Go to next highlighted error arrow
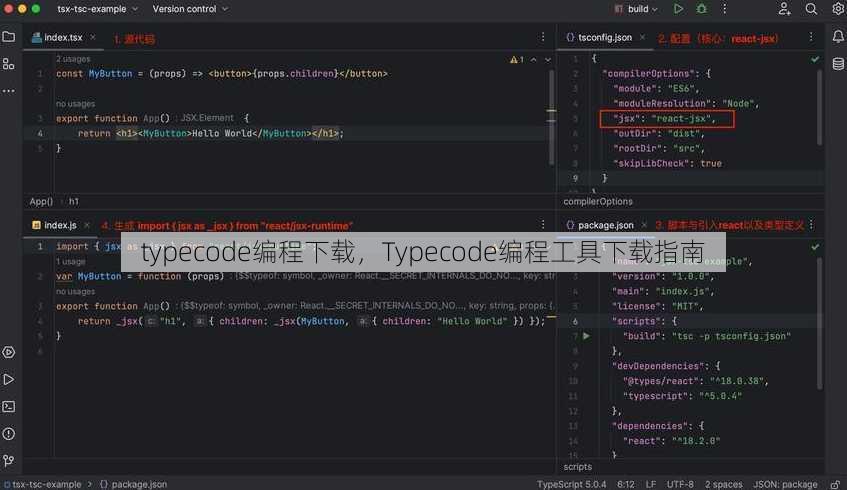 548,59
